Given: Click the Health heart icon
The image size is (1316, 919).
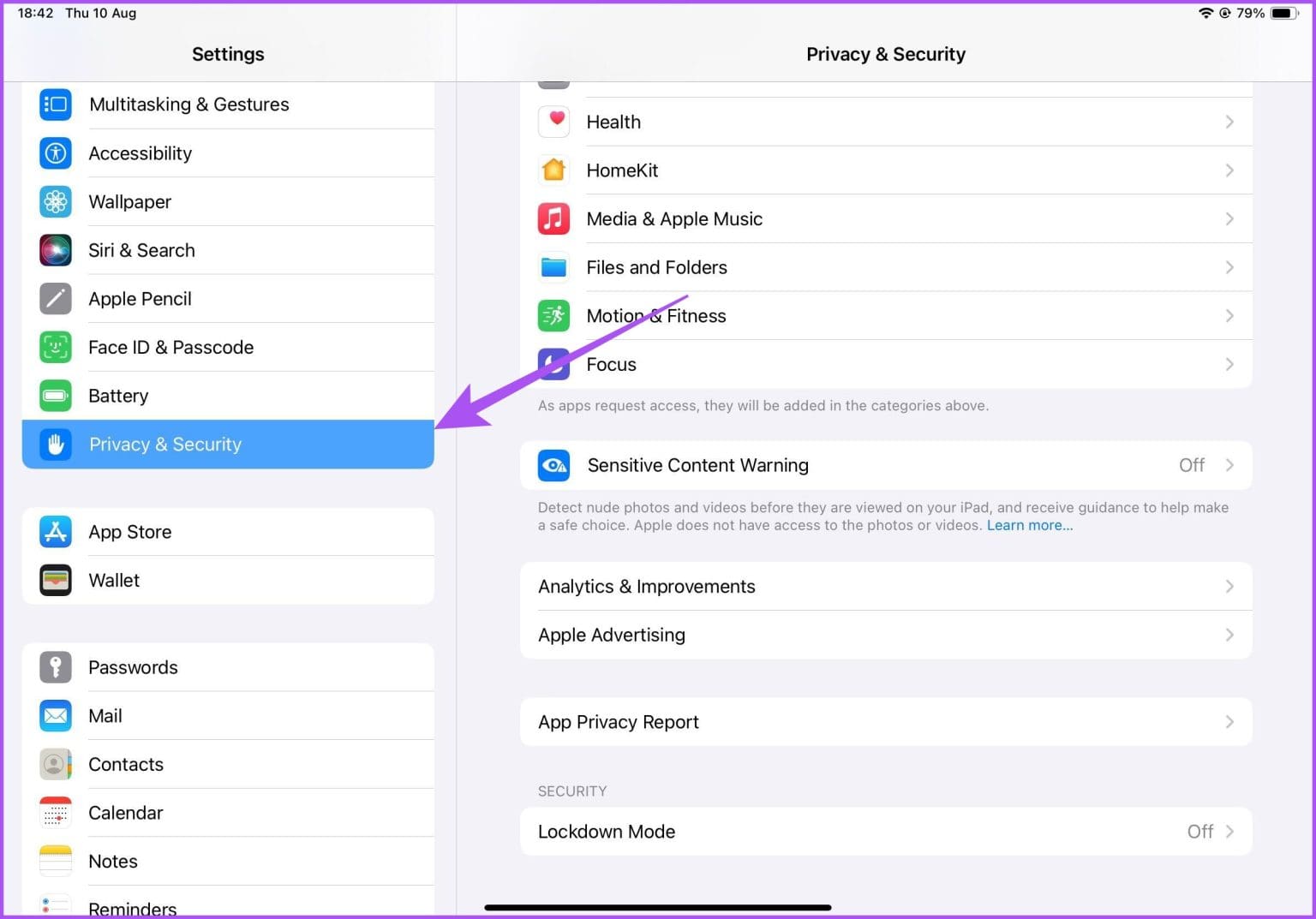Looking at the screenshot, I should click(553, 122).
